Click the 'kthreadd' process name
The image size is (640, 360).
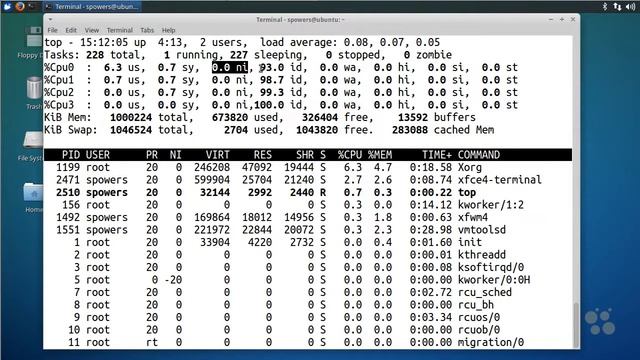pos(482,255)
